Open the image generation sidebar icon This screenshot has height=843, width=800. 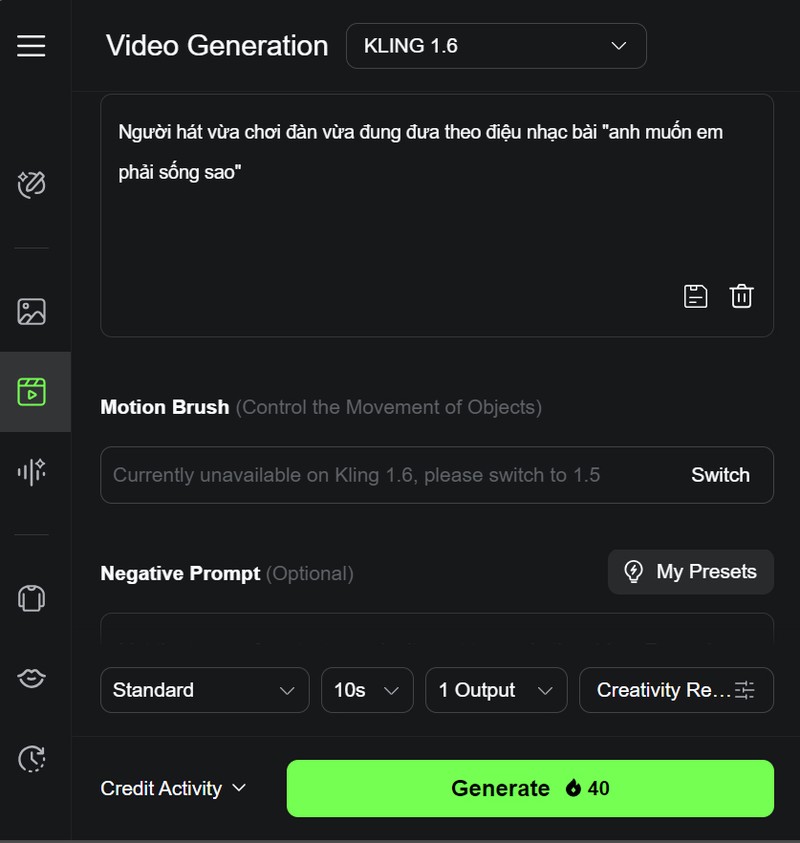[x=32, y=311]
